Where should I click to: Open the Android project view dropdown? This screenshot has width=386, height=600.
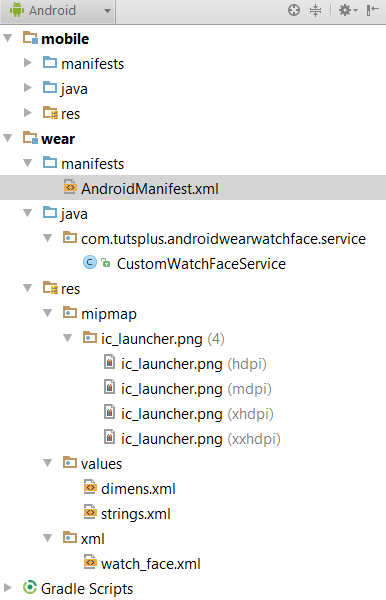[x=57, y=11]
